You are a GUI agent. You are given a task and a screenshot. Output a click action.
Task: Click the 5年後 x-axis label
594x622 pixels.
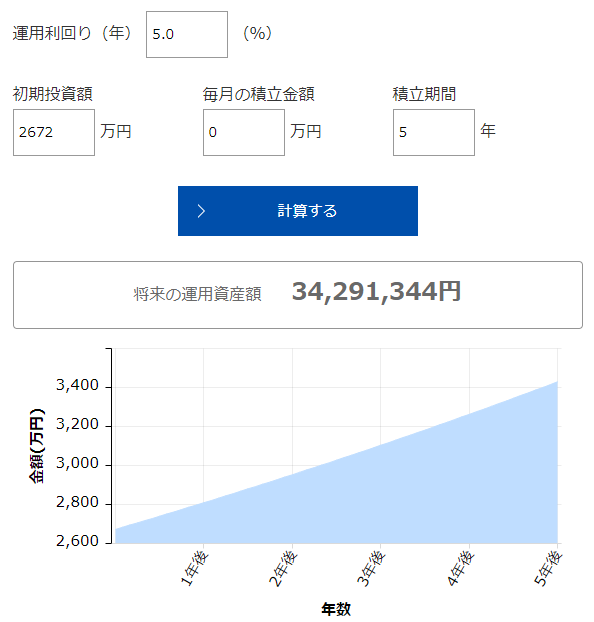coord(548,569)
